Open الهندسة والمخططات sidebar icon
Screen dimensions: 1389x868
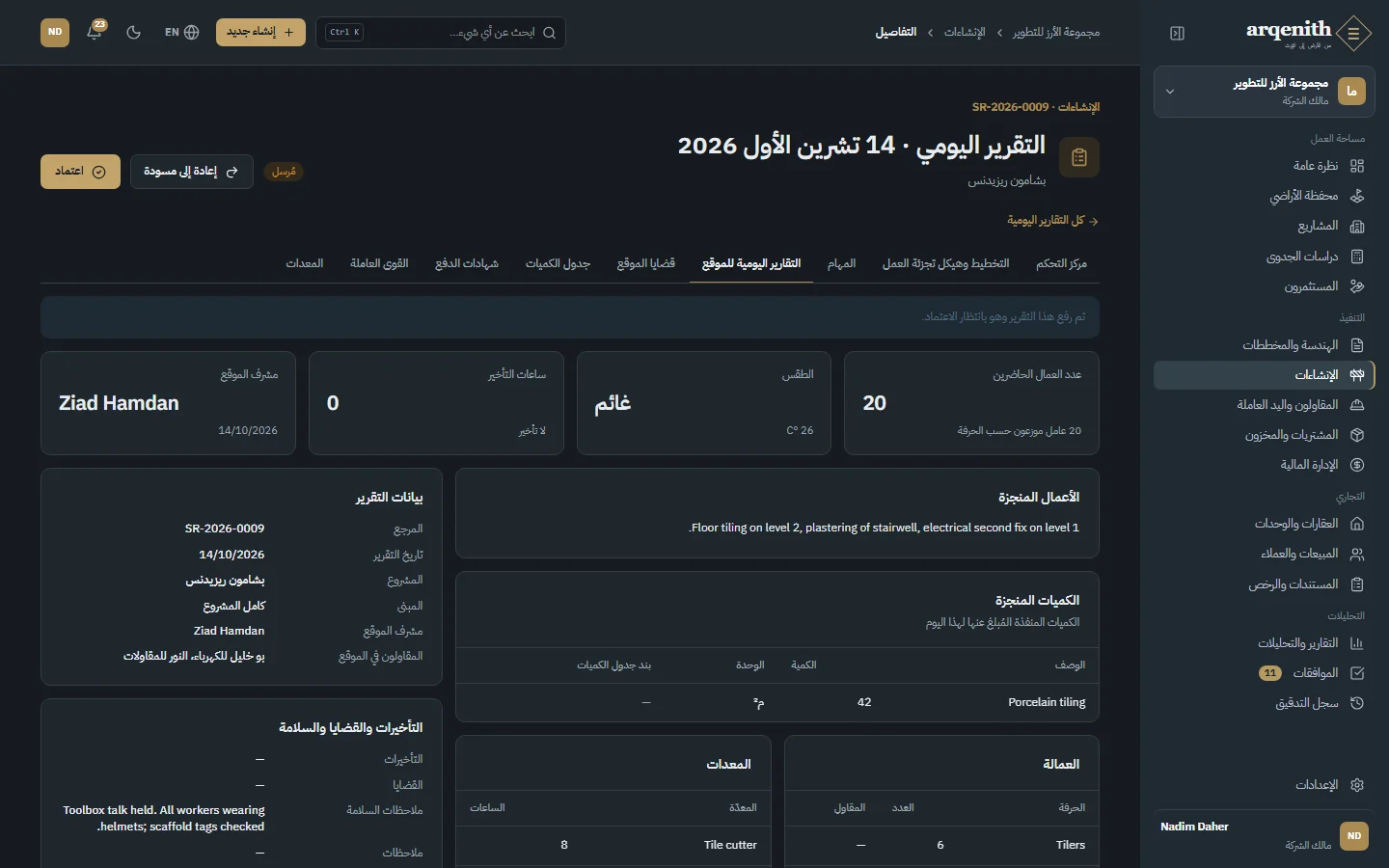click(x=1357, y=345)
